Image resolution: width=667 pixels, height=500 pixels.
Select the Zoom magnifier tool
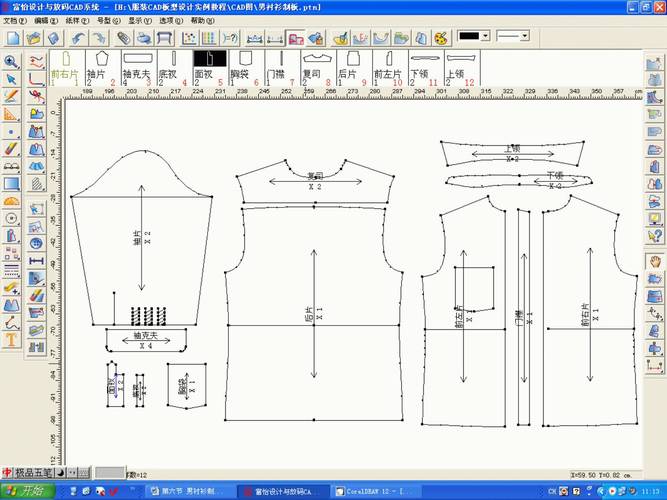click(x=11, y=62)
